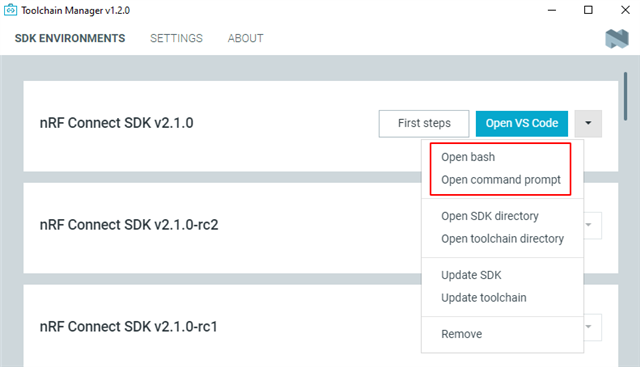Click the vertical scrollbar thumb
The image size is (640, 367).
pyautogui.click(x=625, y=96)
